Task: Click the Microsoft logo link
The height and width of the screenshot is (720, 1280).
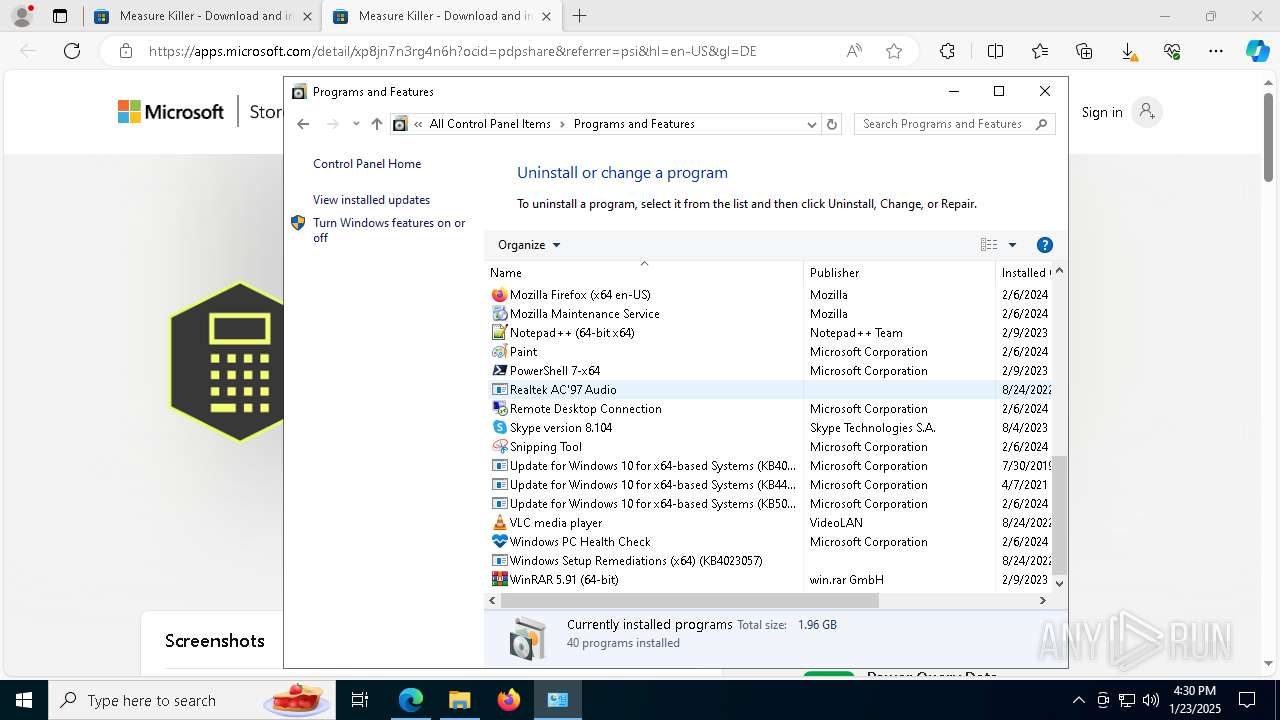Action: (x=171, y=112)
